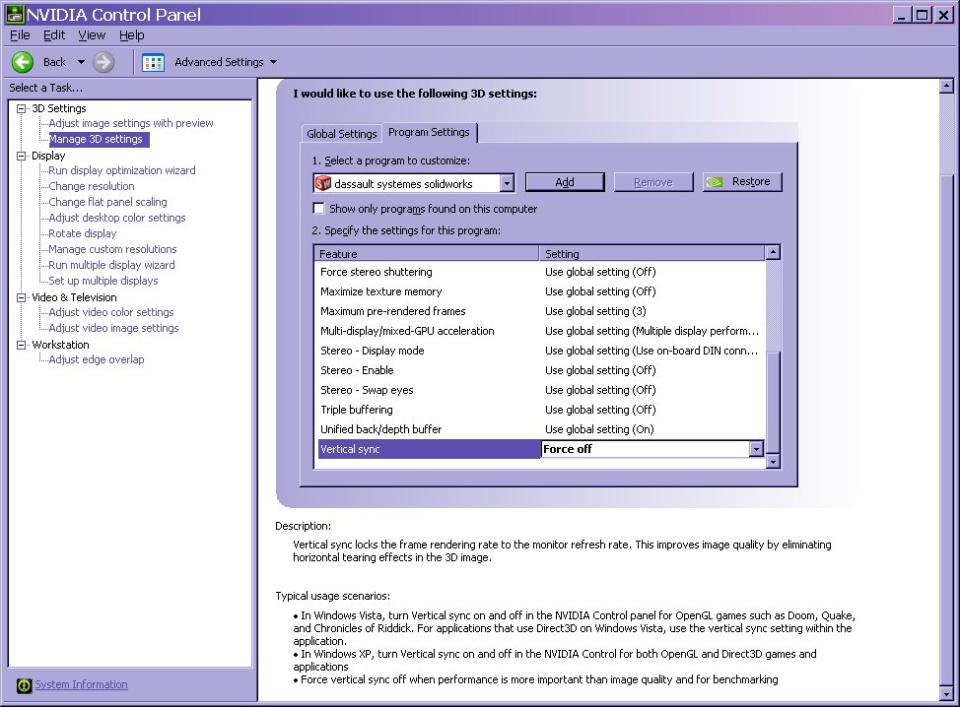Image resolution: width=960 pixels, height=707 pixels.
Task: Open Run display optimization wizard
Action: [122, 170]
